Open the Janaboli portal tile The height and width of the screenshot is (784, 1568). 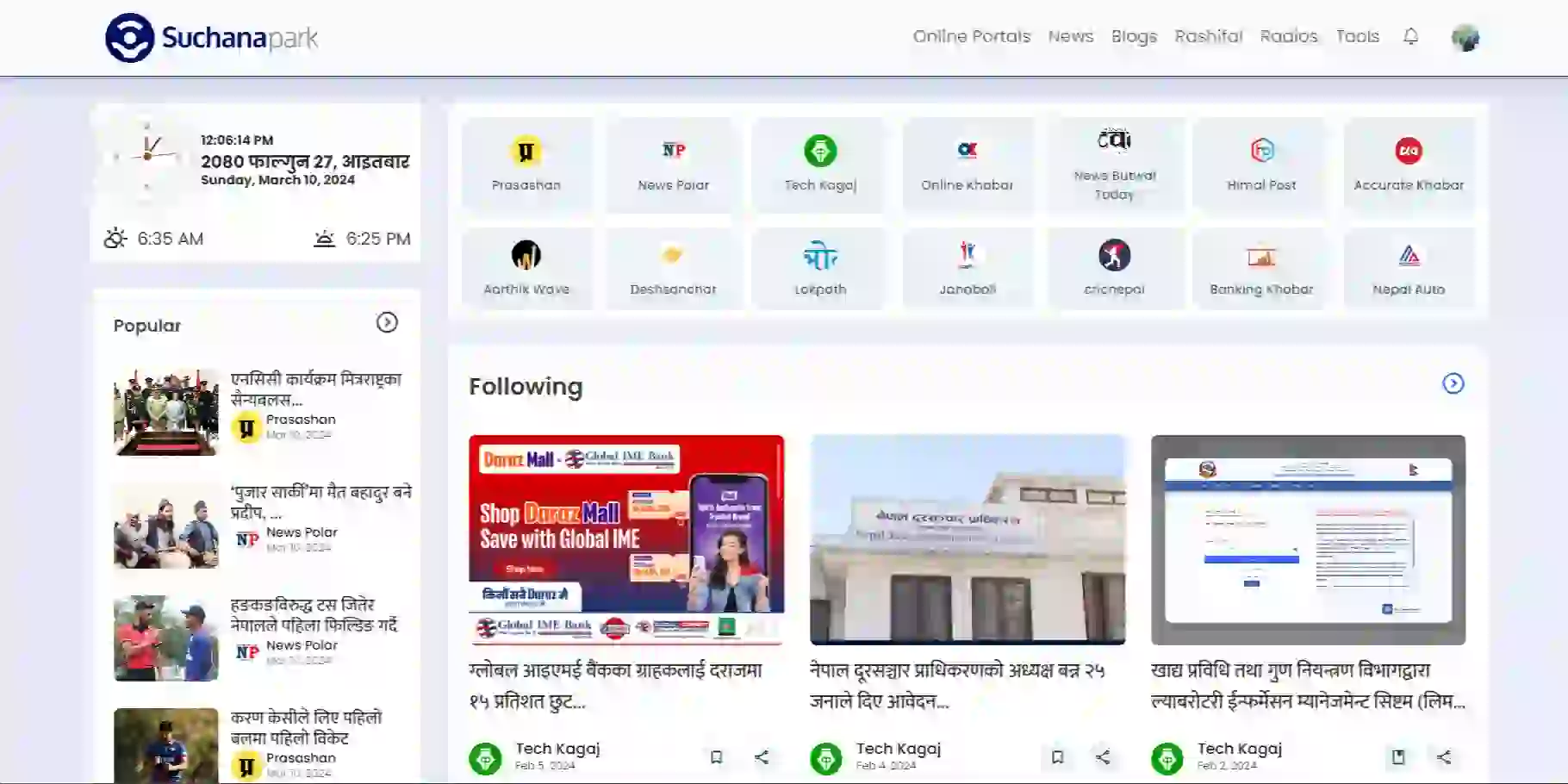pos(967,269)
